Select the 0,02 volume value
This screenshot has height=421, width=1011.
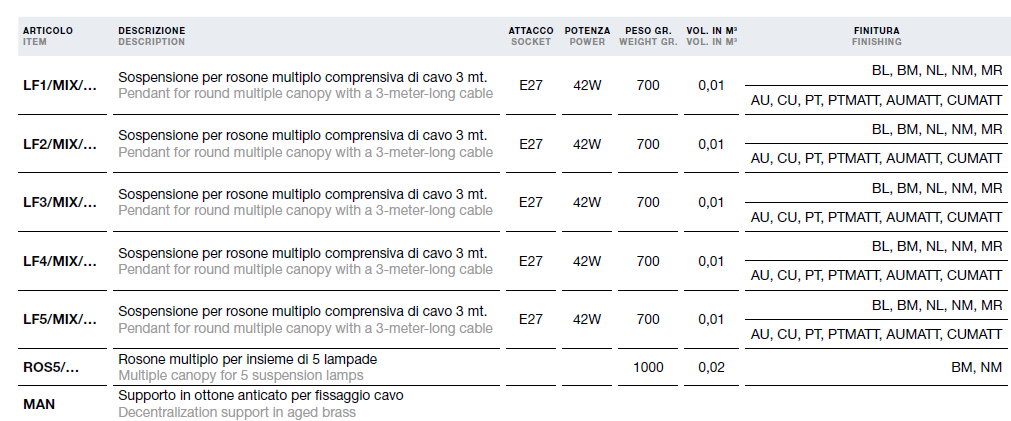tap(711, 367)
